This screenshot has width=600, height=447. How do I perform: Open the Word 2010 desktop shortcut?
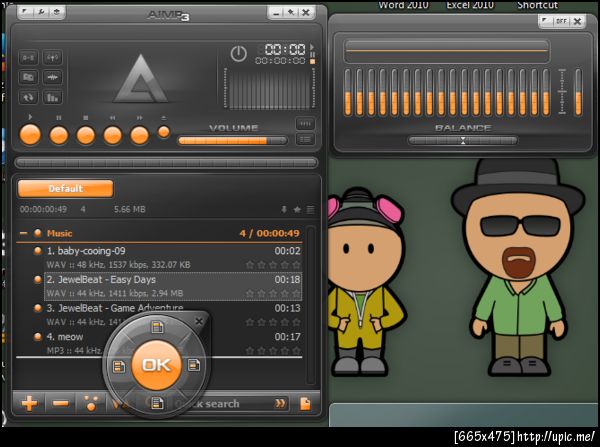(403, 5)
